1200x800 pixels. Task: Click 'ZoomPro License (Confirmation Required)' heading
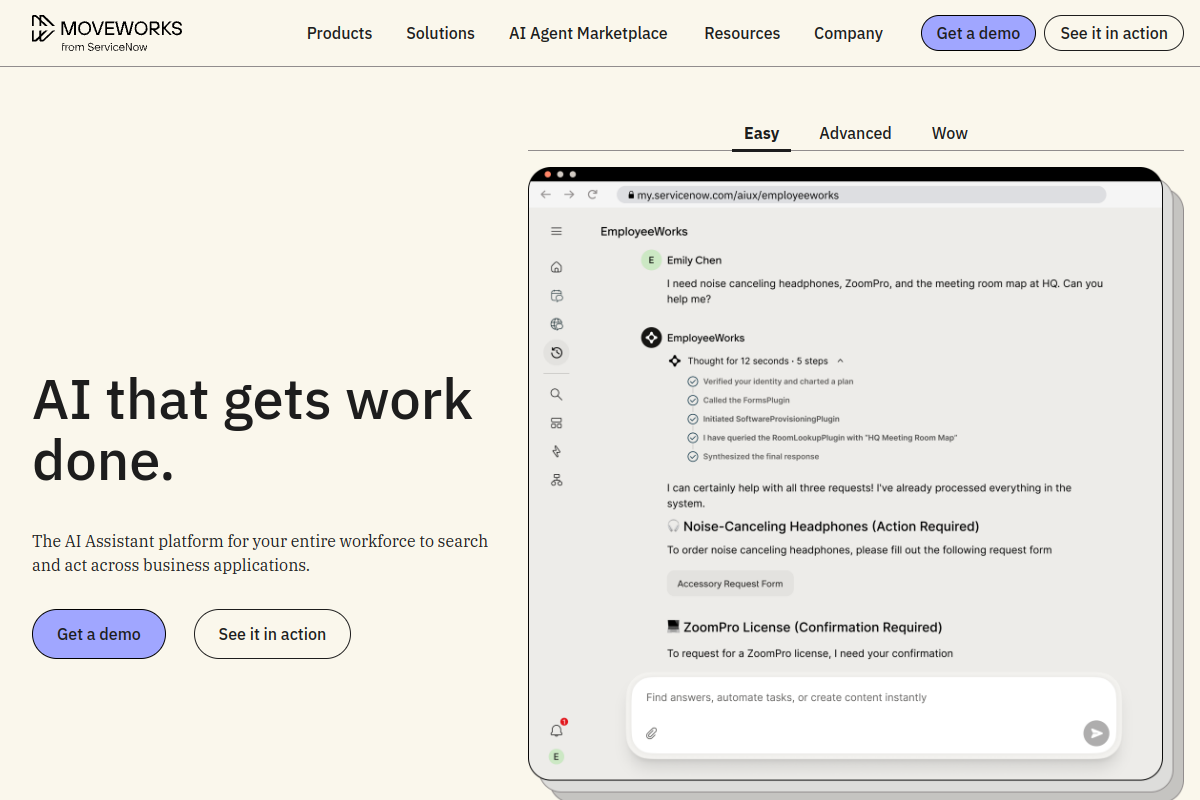pyautogui.click(x=812, y=627)
